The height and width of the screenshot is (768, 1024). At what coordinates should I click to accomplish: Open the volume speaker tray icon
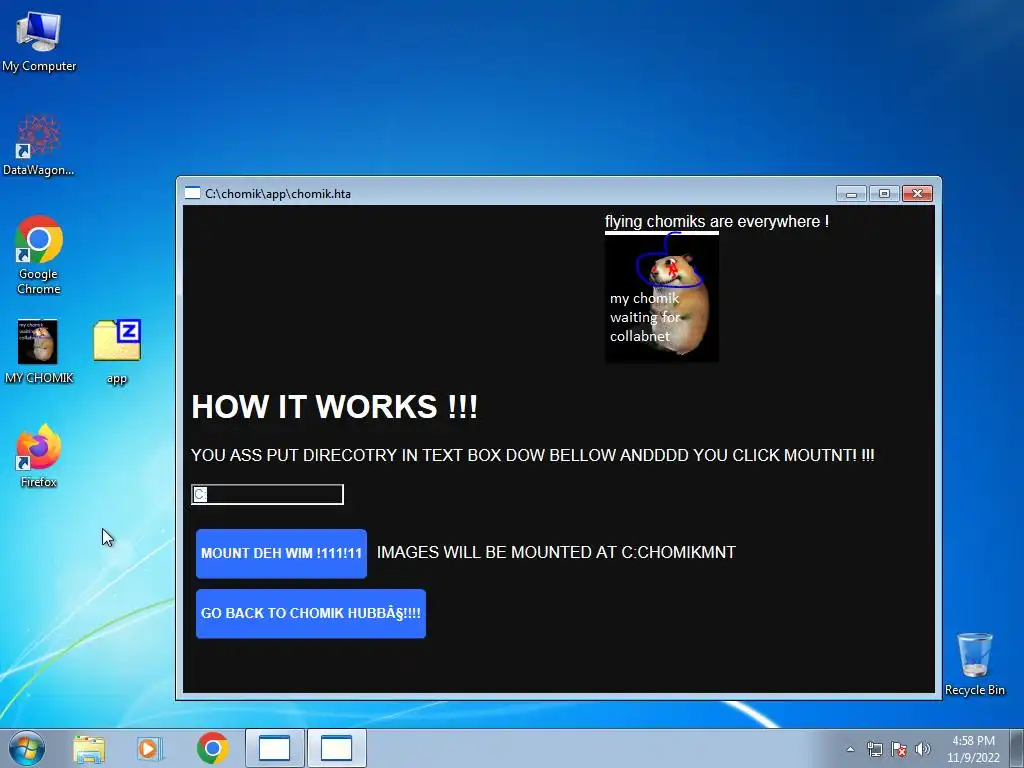923,749
